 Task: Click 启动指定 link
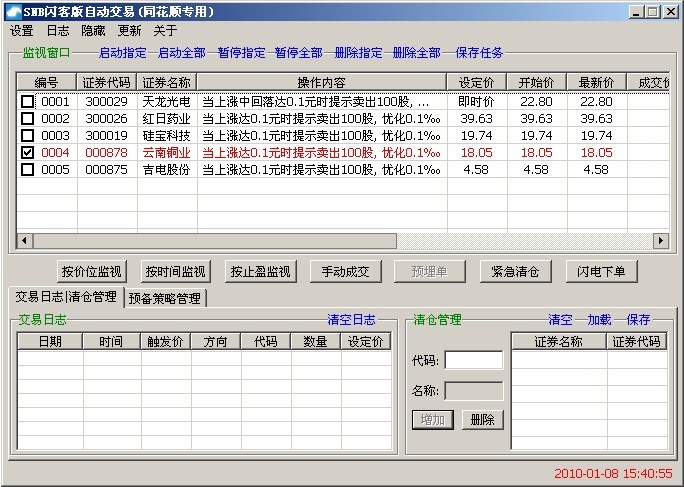coord(123,53)
